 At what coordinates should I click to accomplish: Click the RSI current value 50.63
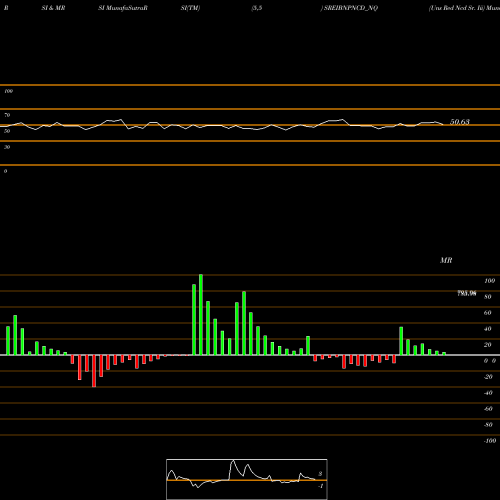click(460, 122)
